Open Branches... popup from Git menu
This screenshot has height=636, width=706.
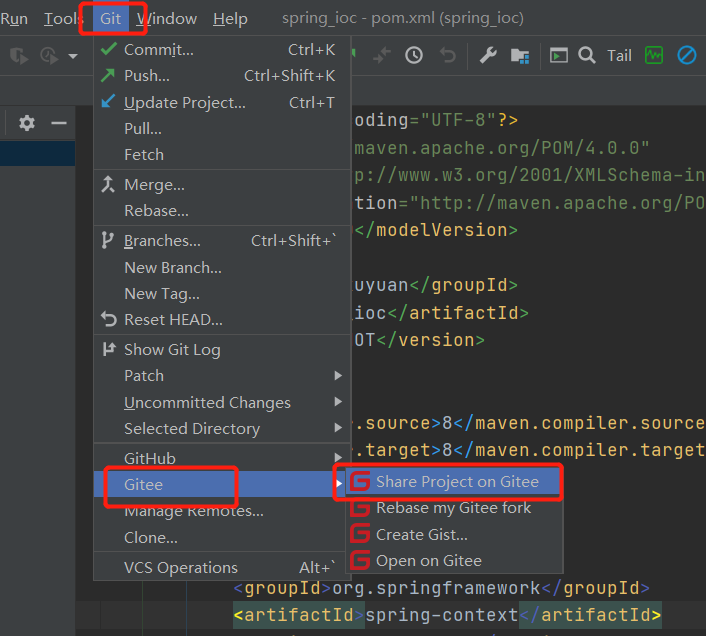(222, 241)
